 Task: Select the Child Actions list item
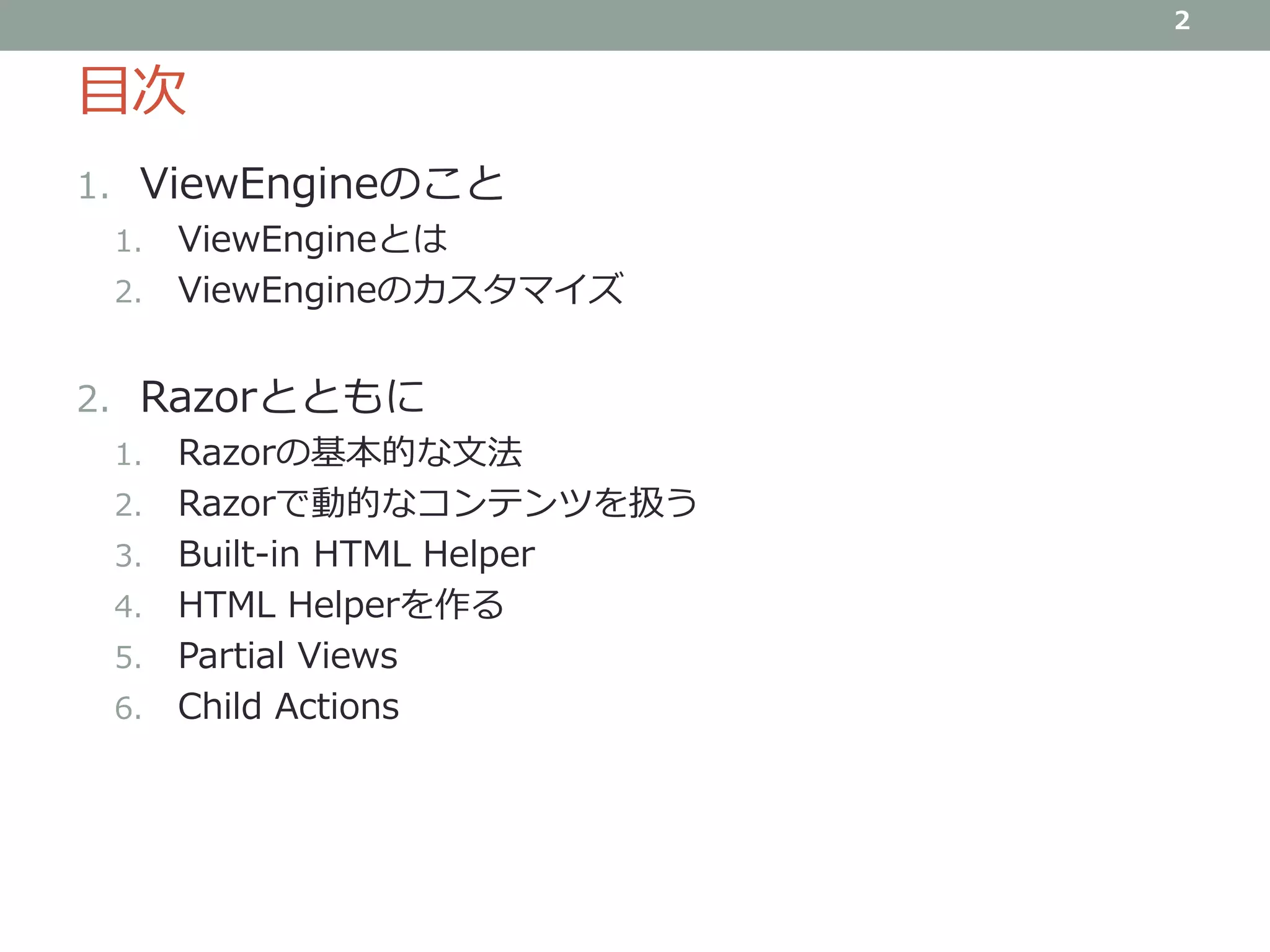pyautogui.click(x=288, y=707)
